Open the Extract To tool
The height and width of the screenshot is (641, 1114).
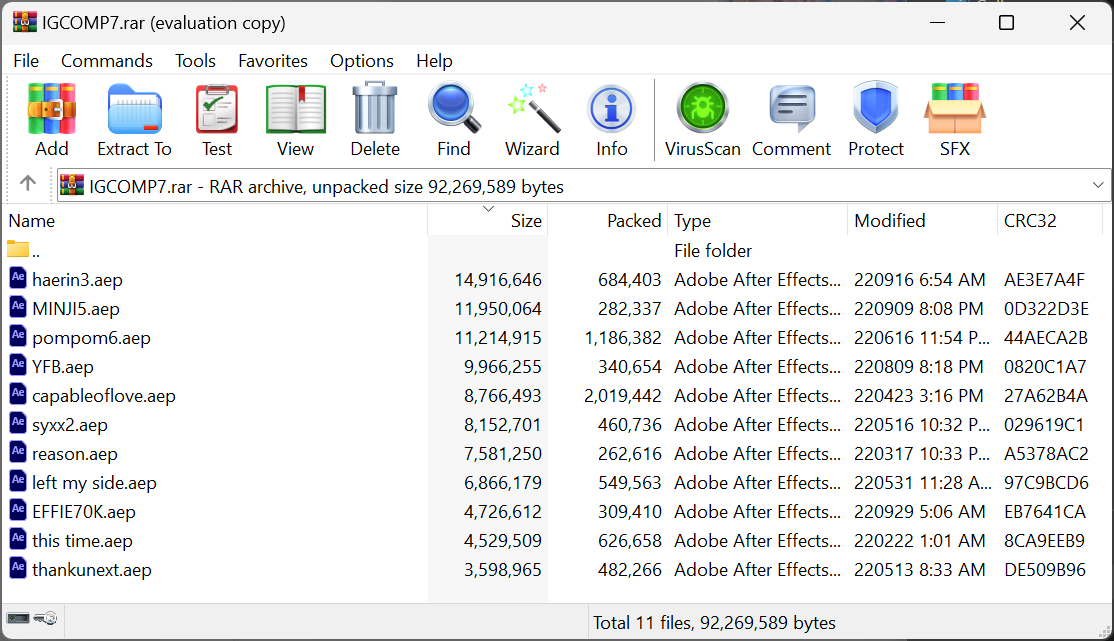point(134,109)
